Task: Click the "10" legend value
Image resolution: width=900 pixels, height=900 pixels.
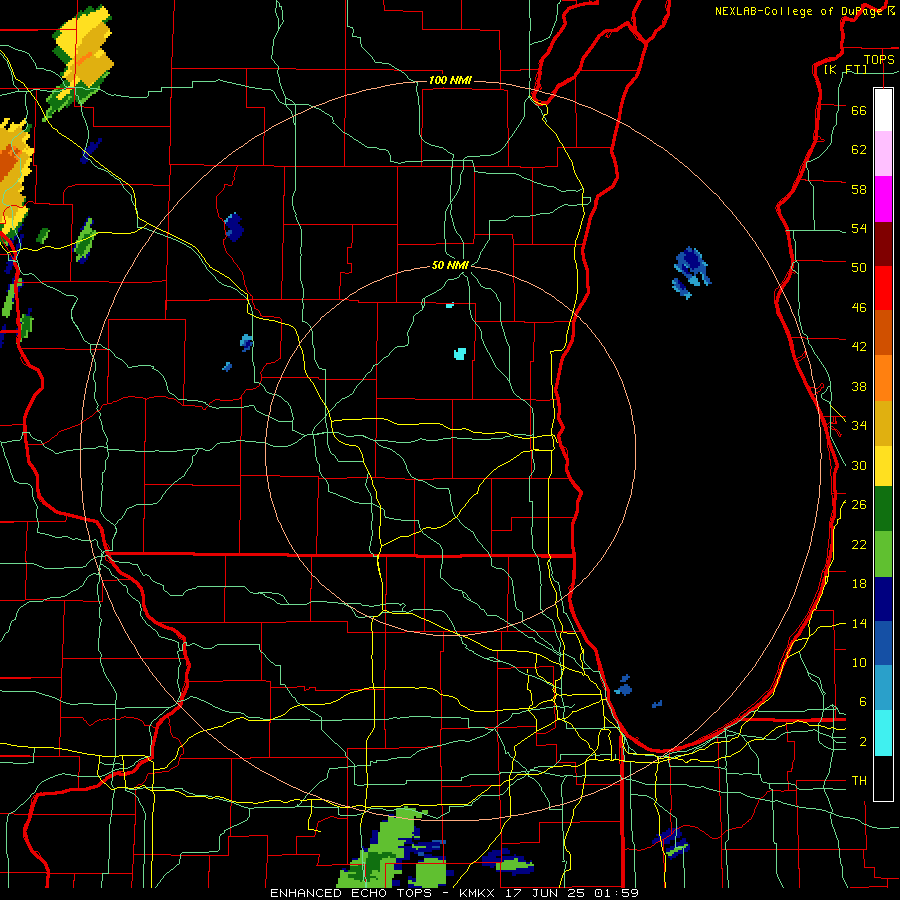Action: 859,662
